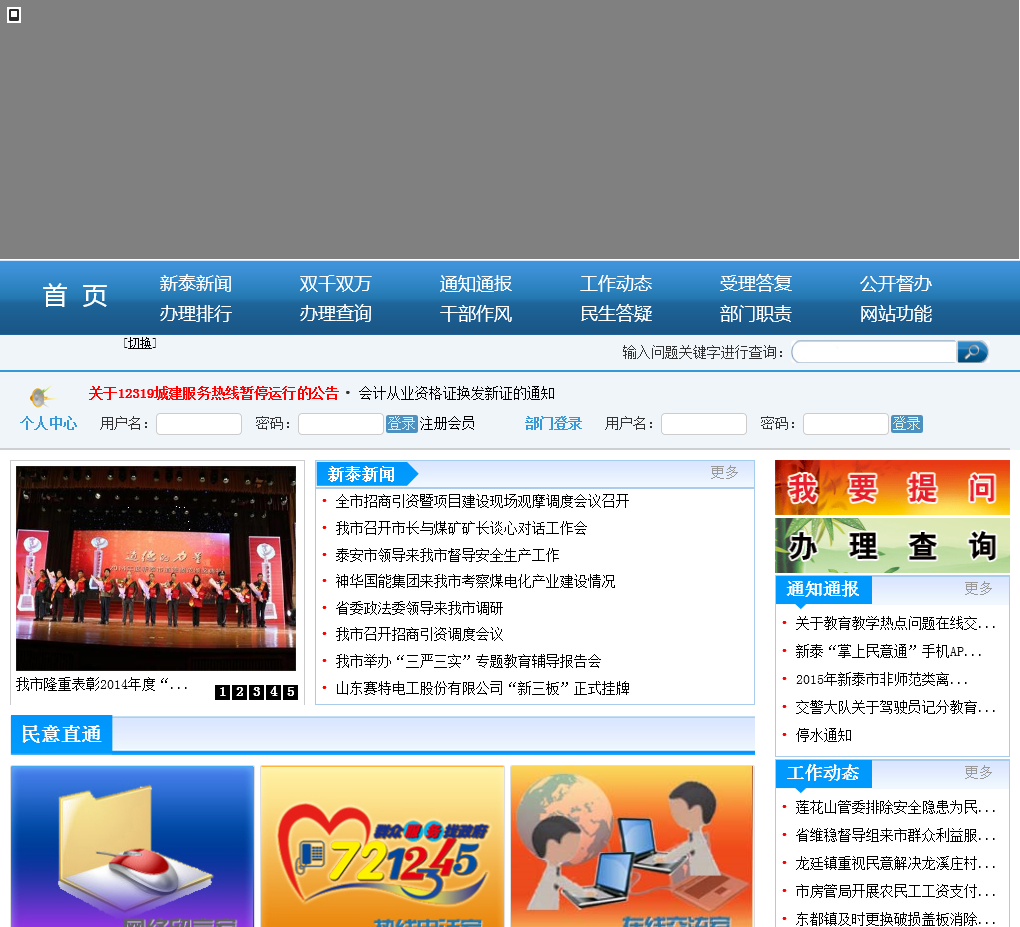
Task: Click 更多 in 工作动态 sidebar panel
Action: pos(978,772)
